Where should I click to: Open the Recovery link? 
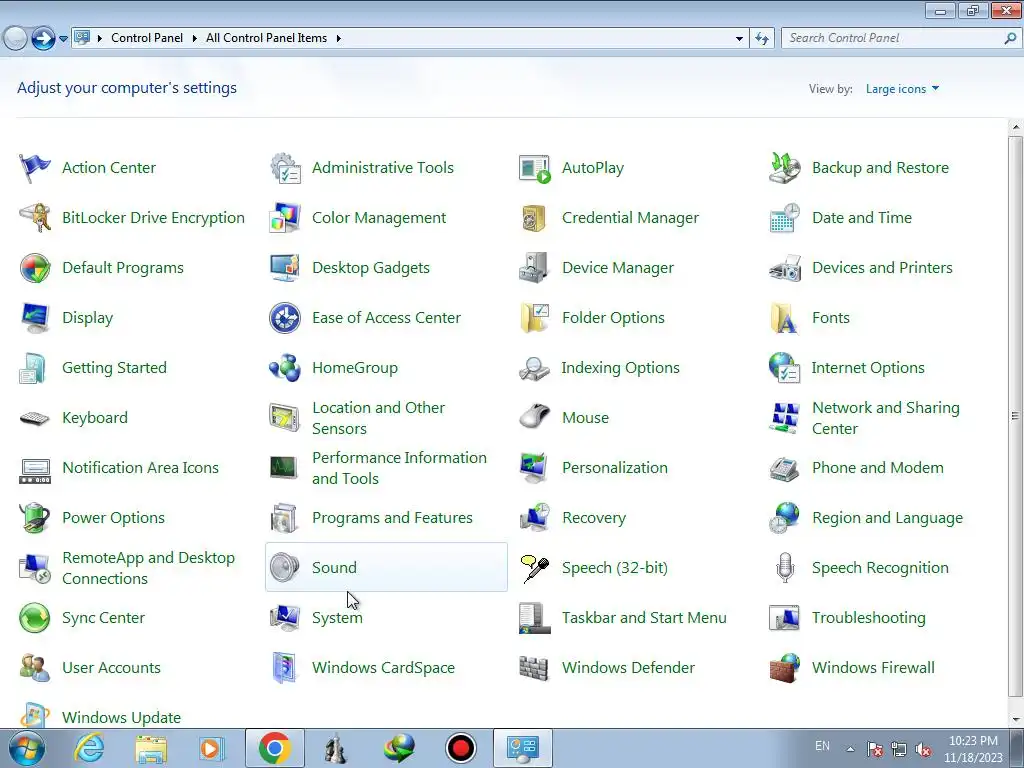594,518
